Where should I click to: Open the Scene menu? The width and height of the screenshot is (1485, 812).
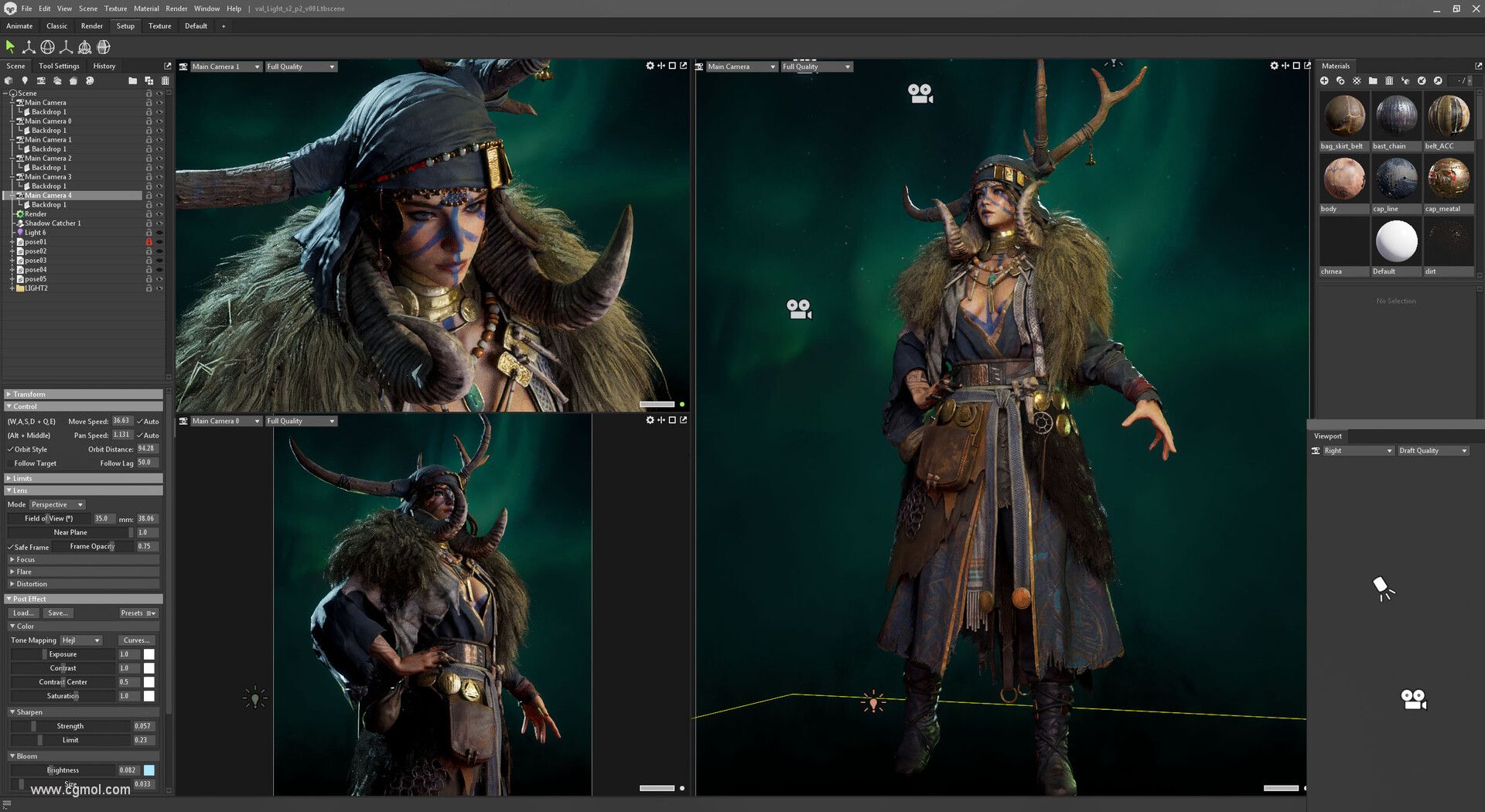pos(88,9)
